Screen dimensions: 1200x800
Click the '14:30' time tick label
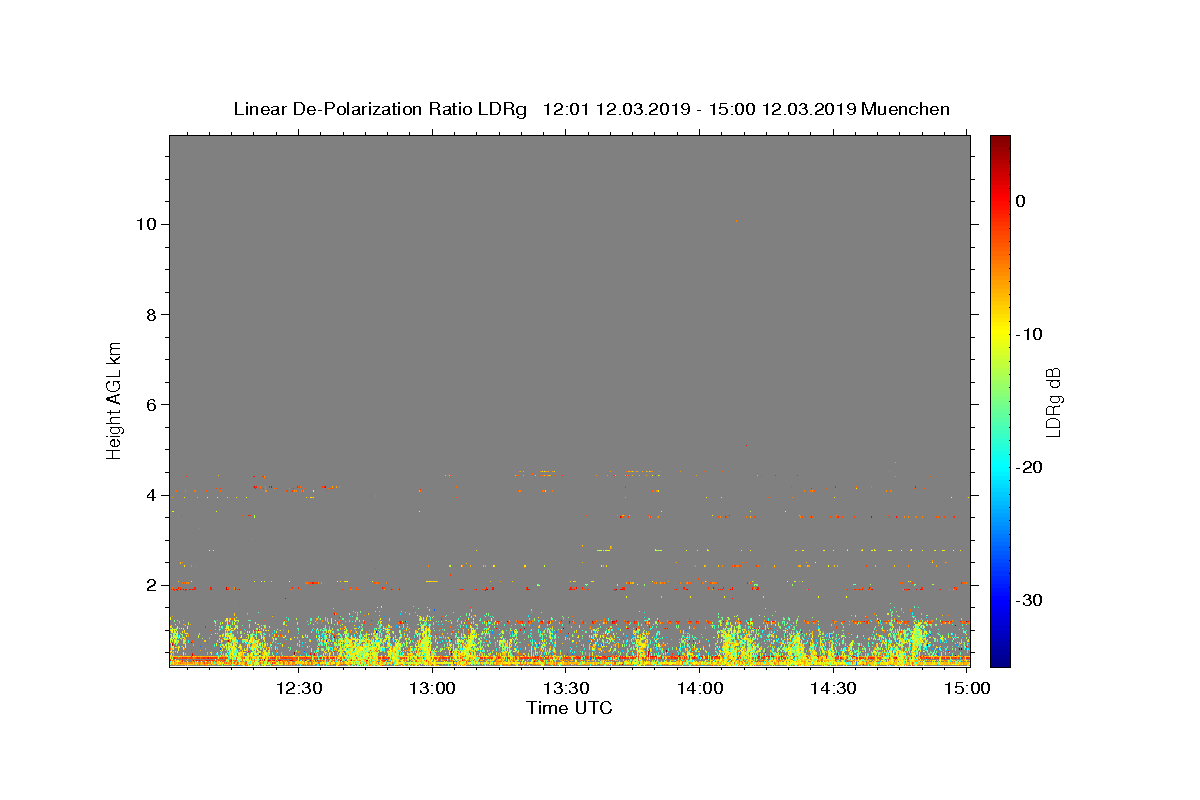(x=833, y=688)
